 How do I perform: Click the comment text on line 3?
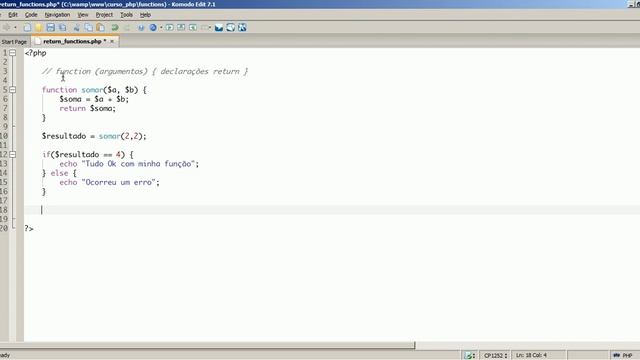point(145,71)
